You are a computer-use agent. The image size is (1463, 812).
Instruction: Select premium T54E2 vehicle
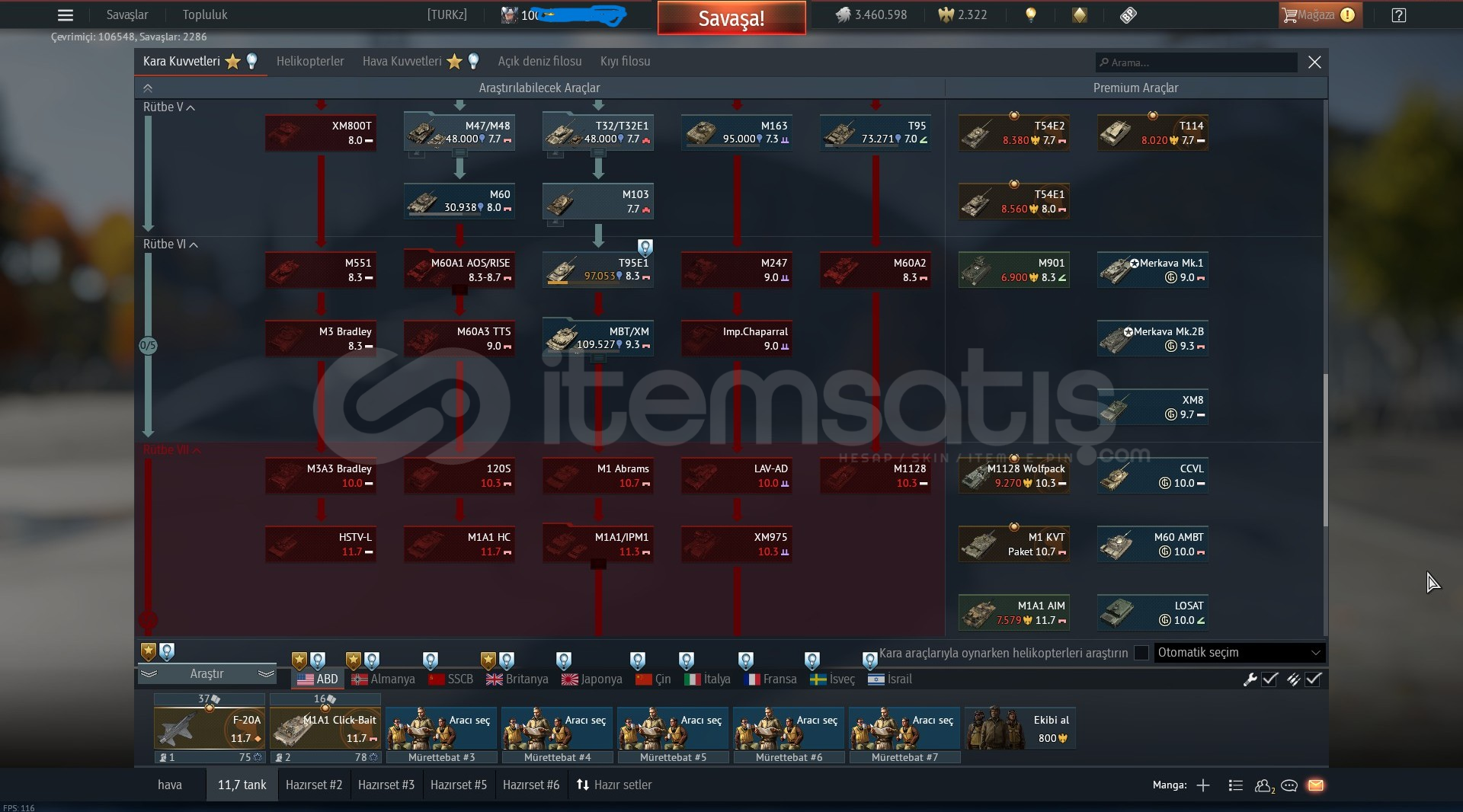coord(1014,133)
